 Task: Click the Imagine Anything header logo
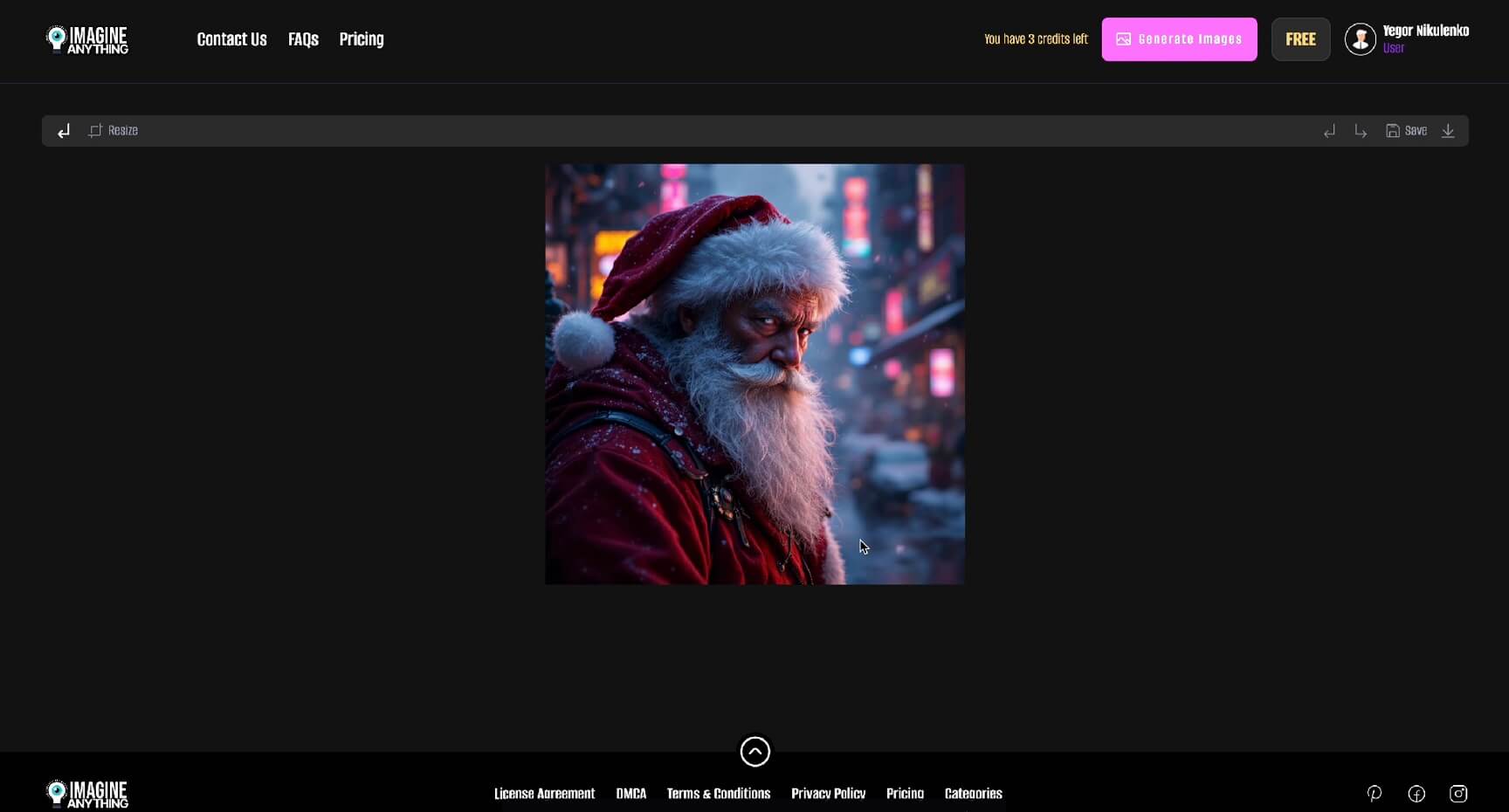(x=87, y=39)
